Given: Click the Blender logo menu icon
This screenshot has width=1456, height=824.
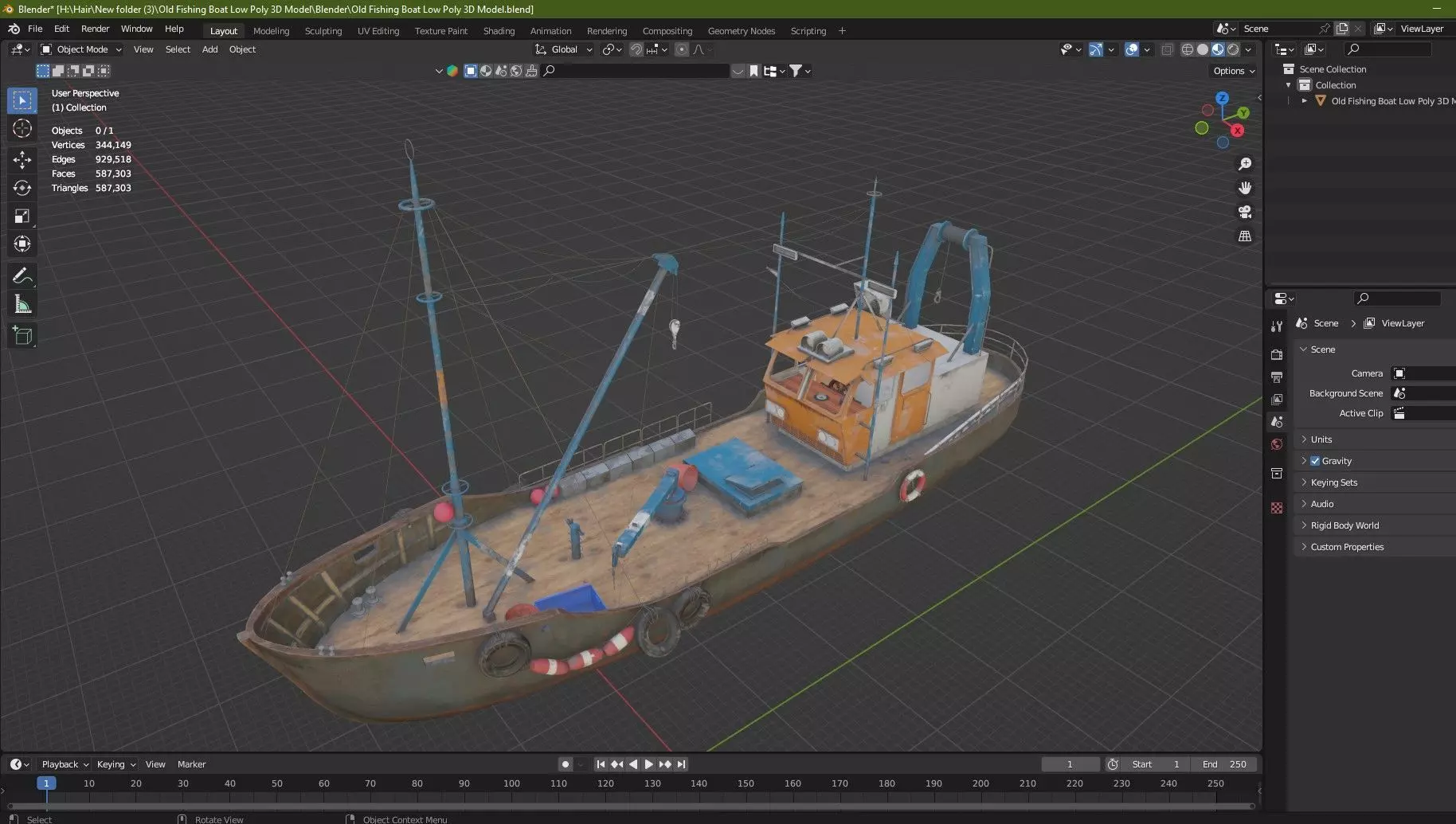Looking at the screenshot, I should 14,29.
